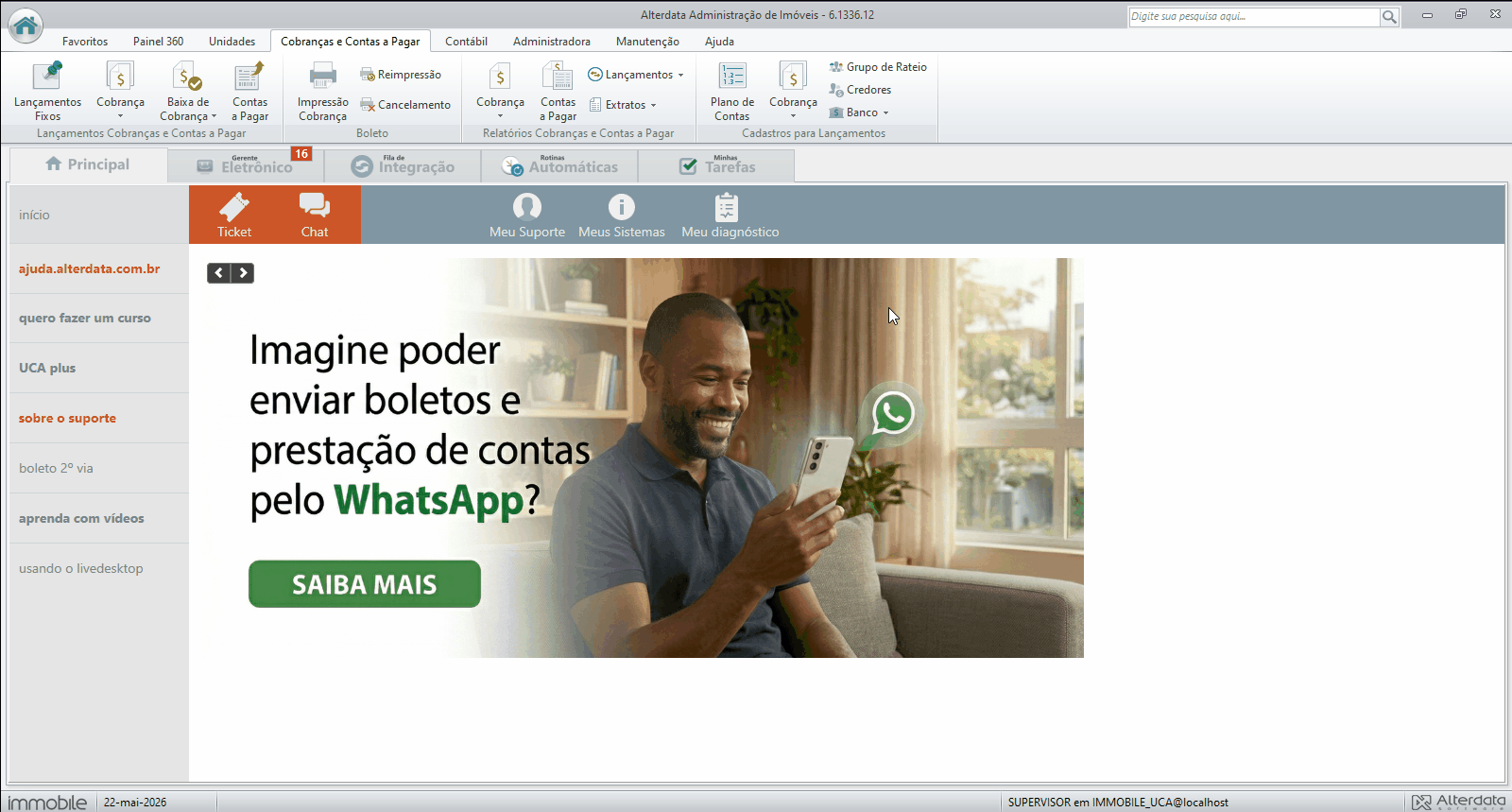This screenshot has width=1512, height=812.
Task: Select the Principal page tab
Action: [88, 164]
